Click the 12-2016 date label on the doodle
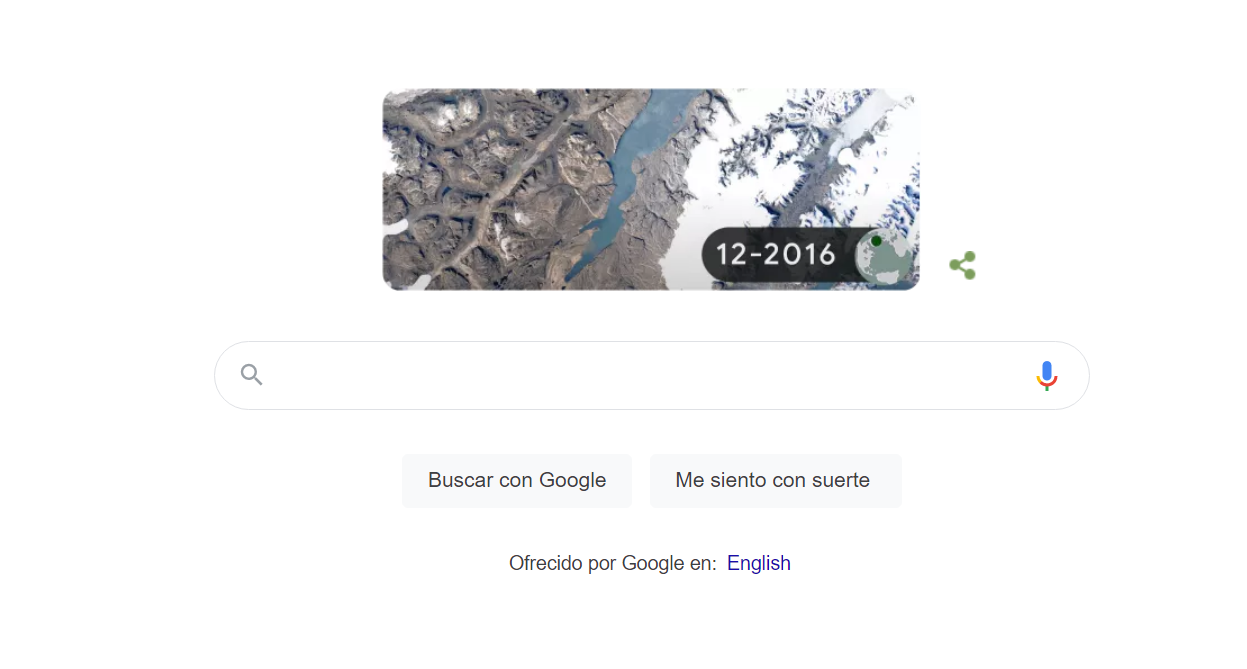This screenshot has width=1247, height=669. click(x=776, y=255)
